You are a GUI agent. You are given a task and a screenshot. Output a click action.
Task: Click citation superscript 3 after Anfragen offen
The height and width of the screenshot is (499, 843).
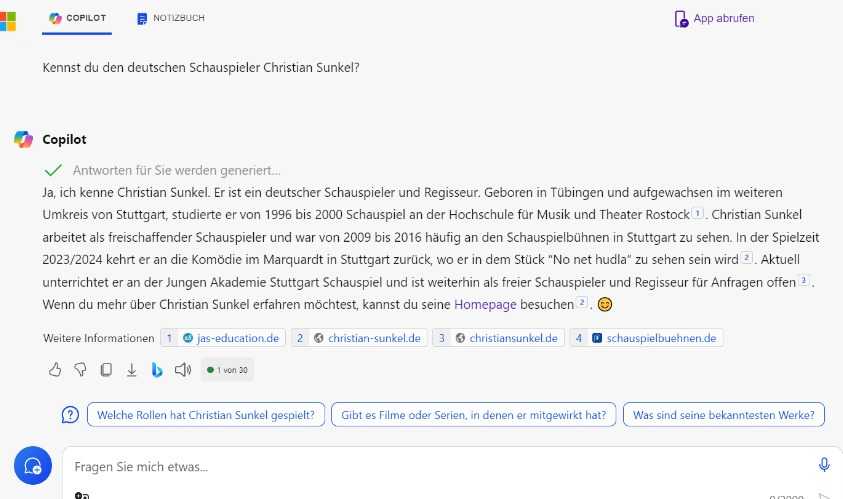pyautogui.click(x=803, y=280)
